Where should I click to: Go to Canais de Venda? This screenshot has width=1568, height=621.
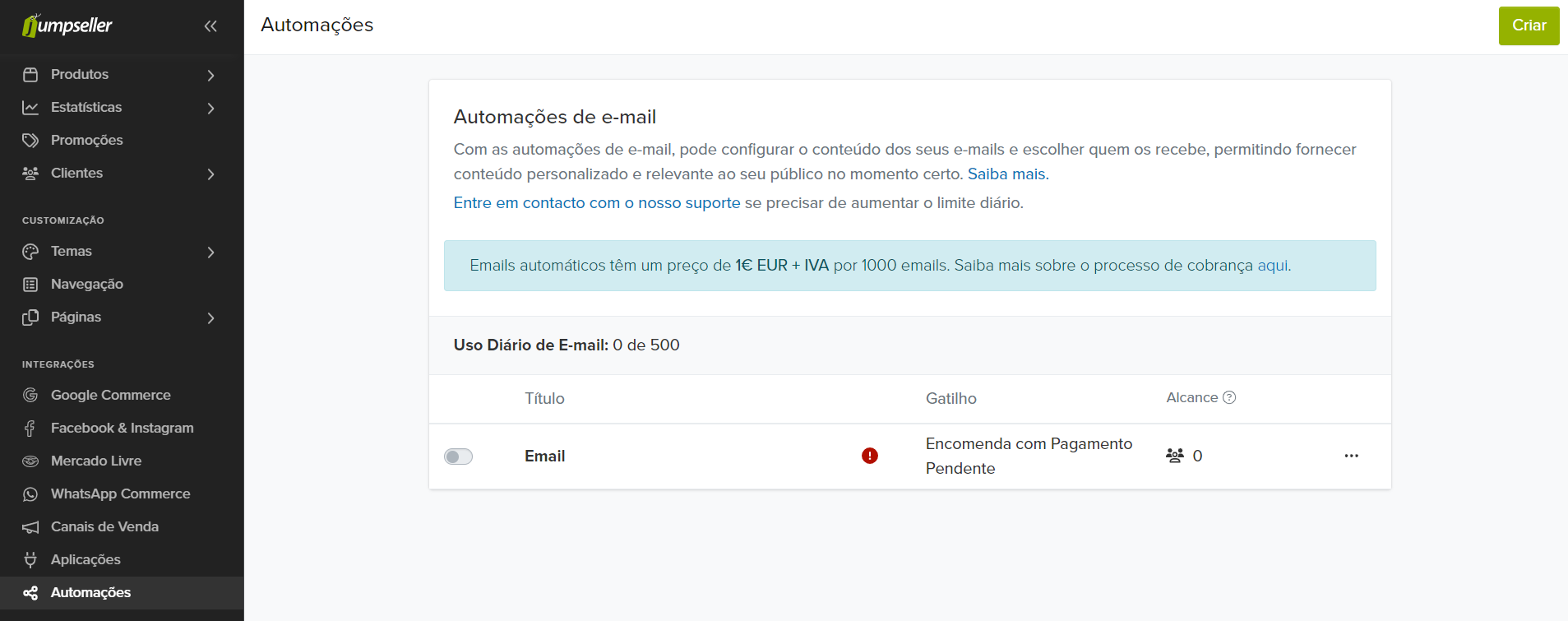click(104, 526)
